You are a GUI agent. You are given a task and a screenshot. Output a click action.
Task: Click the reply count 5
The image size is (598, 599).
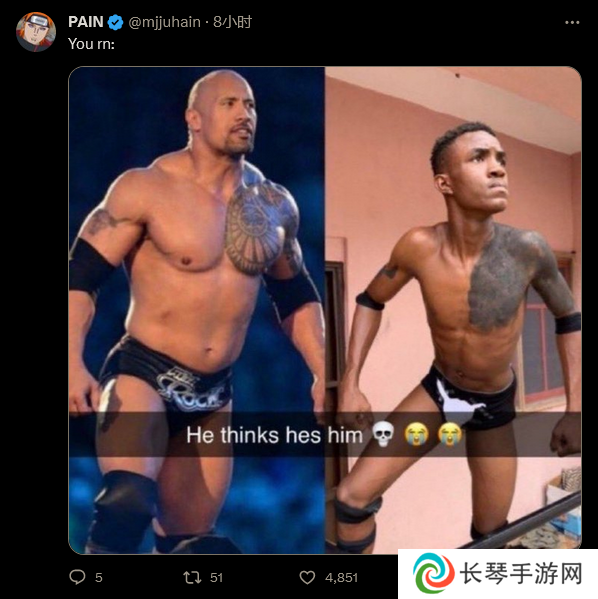click(99, 578)
